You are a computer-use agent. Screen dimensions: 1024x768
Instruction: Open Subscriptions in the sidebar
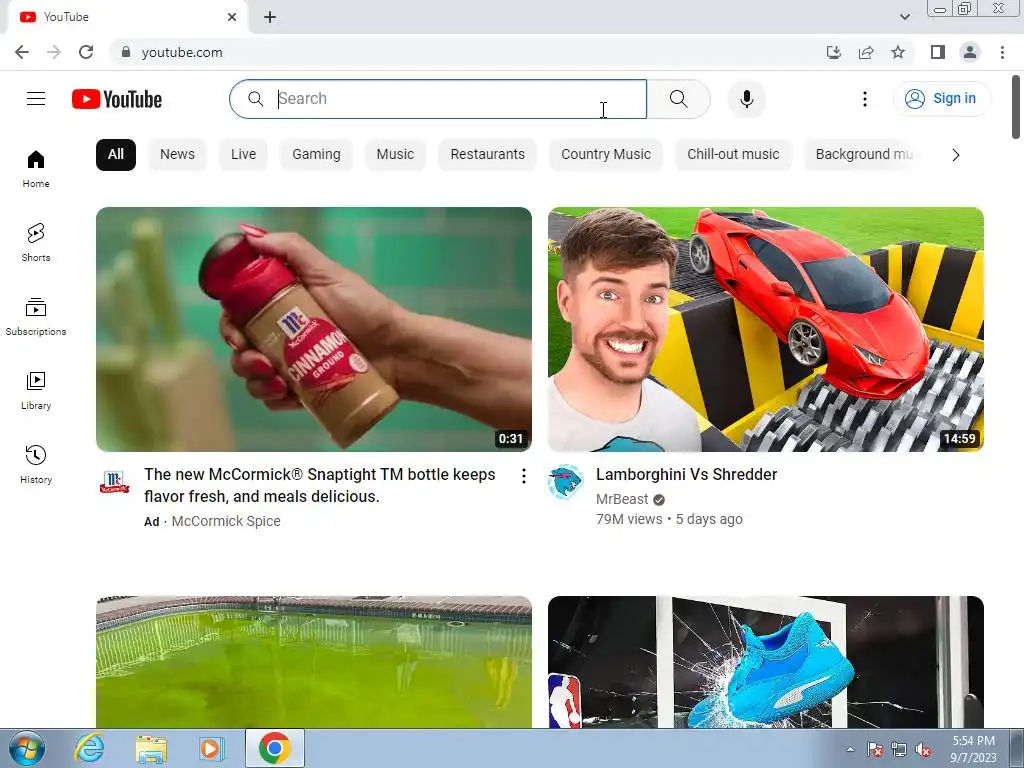(36, 317)
